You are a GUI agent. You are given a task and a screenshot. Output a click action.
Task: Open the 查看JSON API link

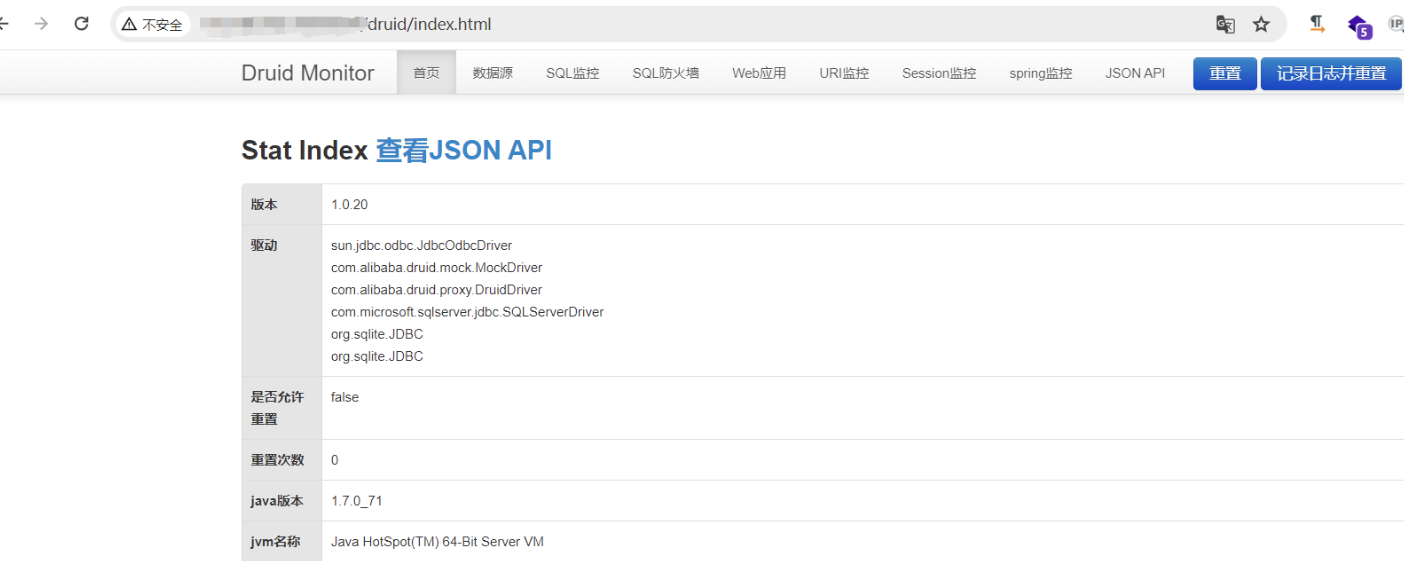point(464,150)
